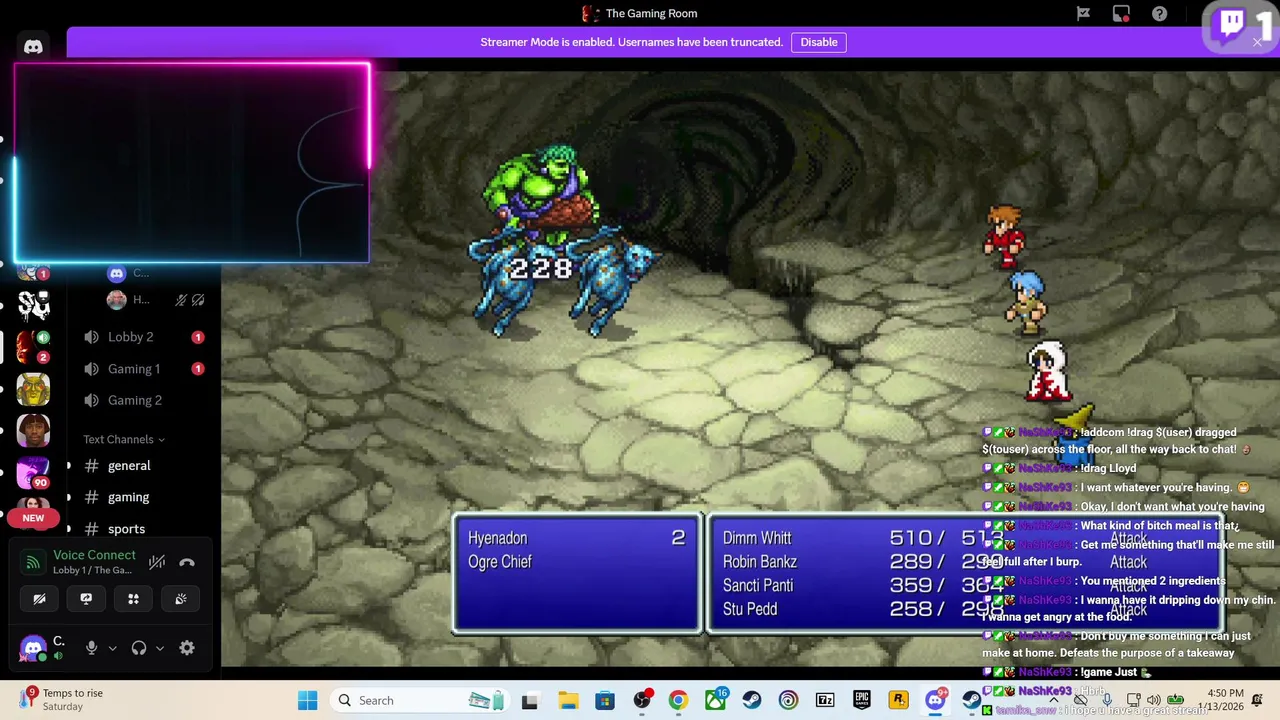Image resolution: width=1280 pixels, height=720 pixels.
Task: Select Hyenadon in the enemy list
Action: pyautogui.click(x=497, y=538)
